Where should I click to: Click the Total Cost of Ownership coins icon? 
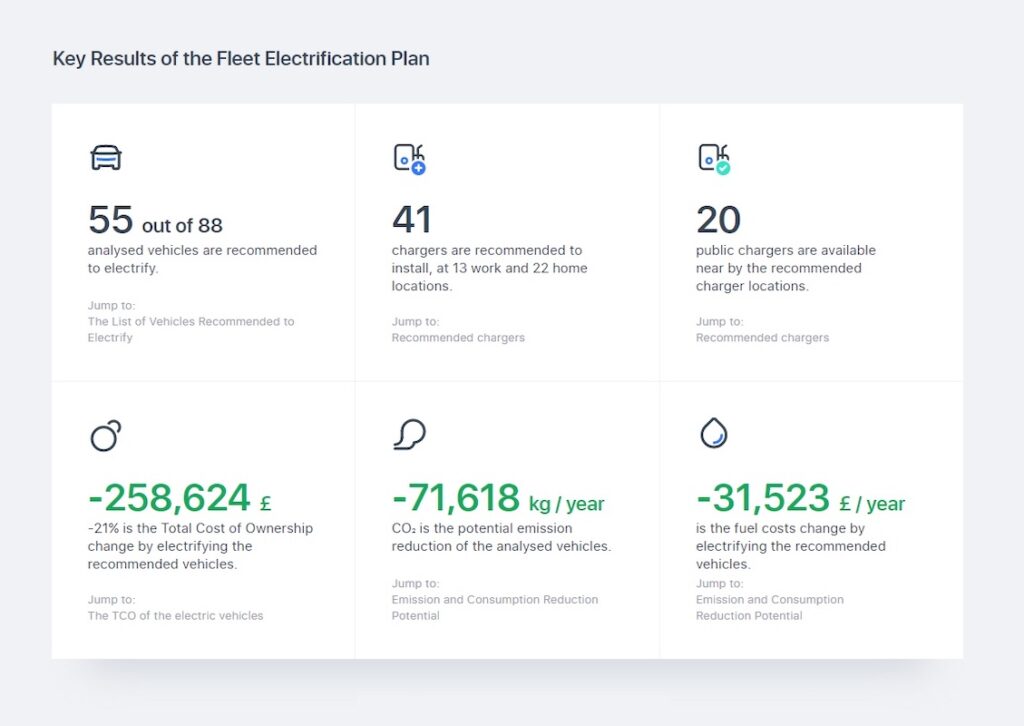[105, 435]
